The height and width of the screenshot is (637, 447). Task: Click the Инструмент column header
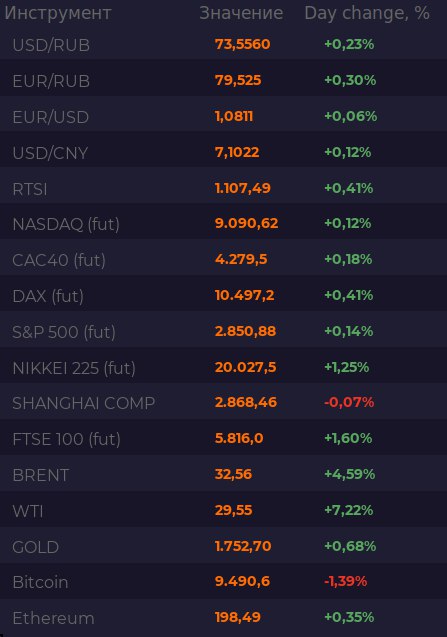coord(58,13)
